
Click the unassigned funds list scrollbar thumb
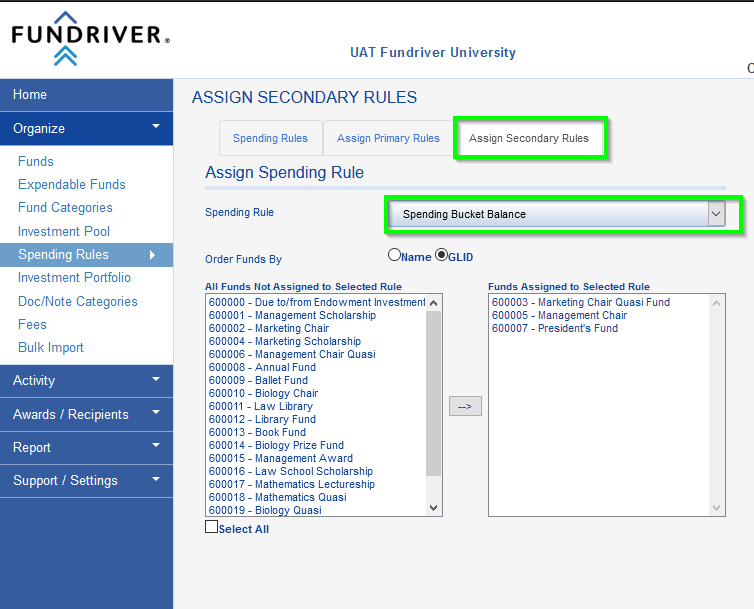click(433, 393)
